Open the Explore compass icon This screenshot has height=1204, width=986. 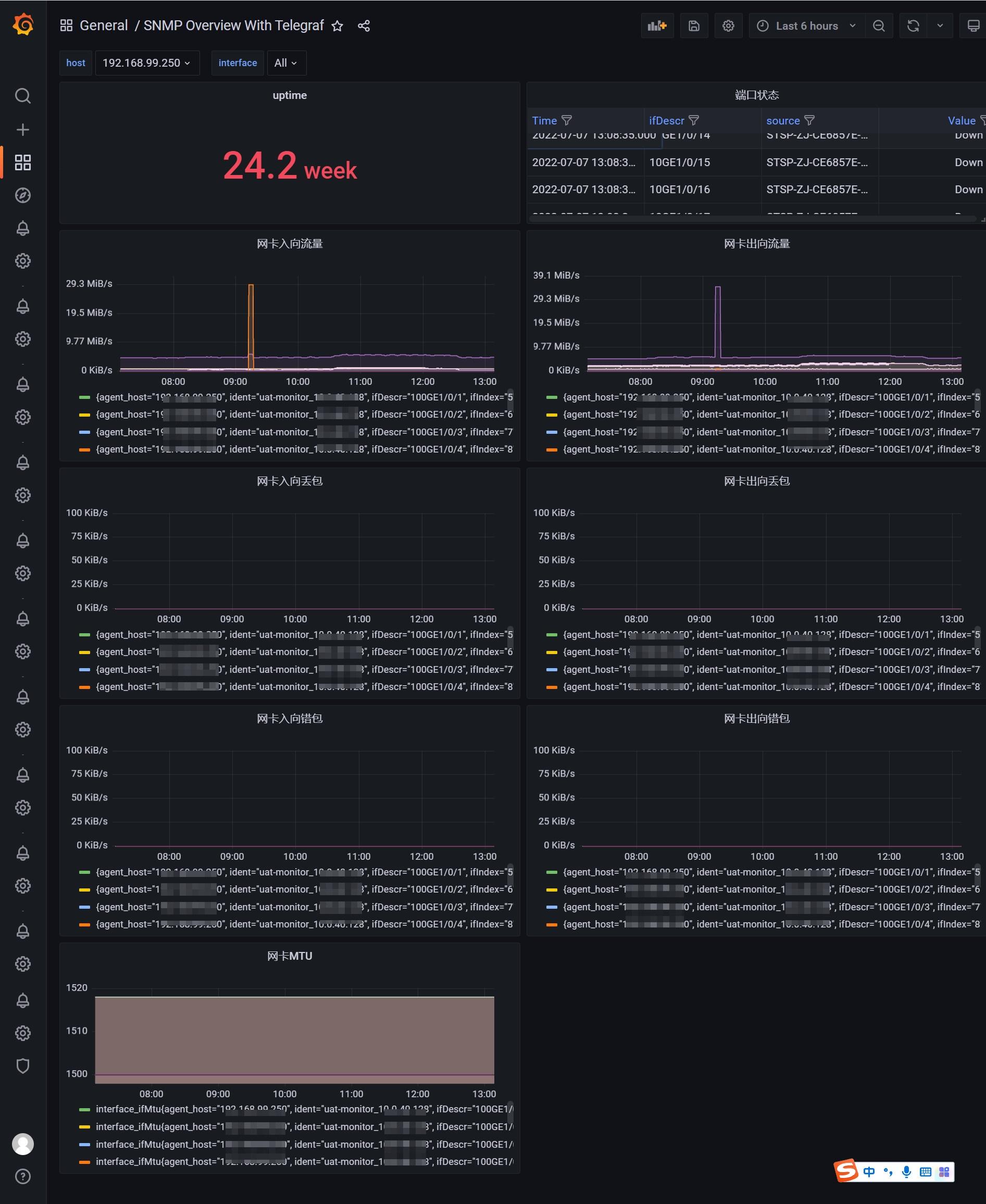point(23,195)
